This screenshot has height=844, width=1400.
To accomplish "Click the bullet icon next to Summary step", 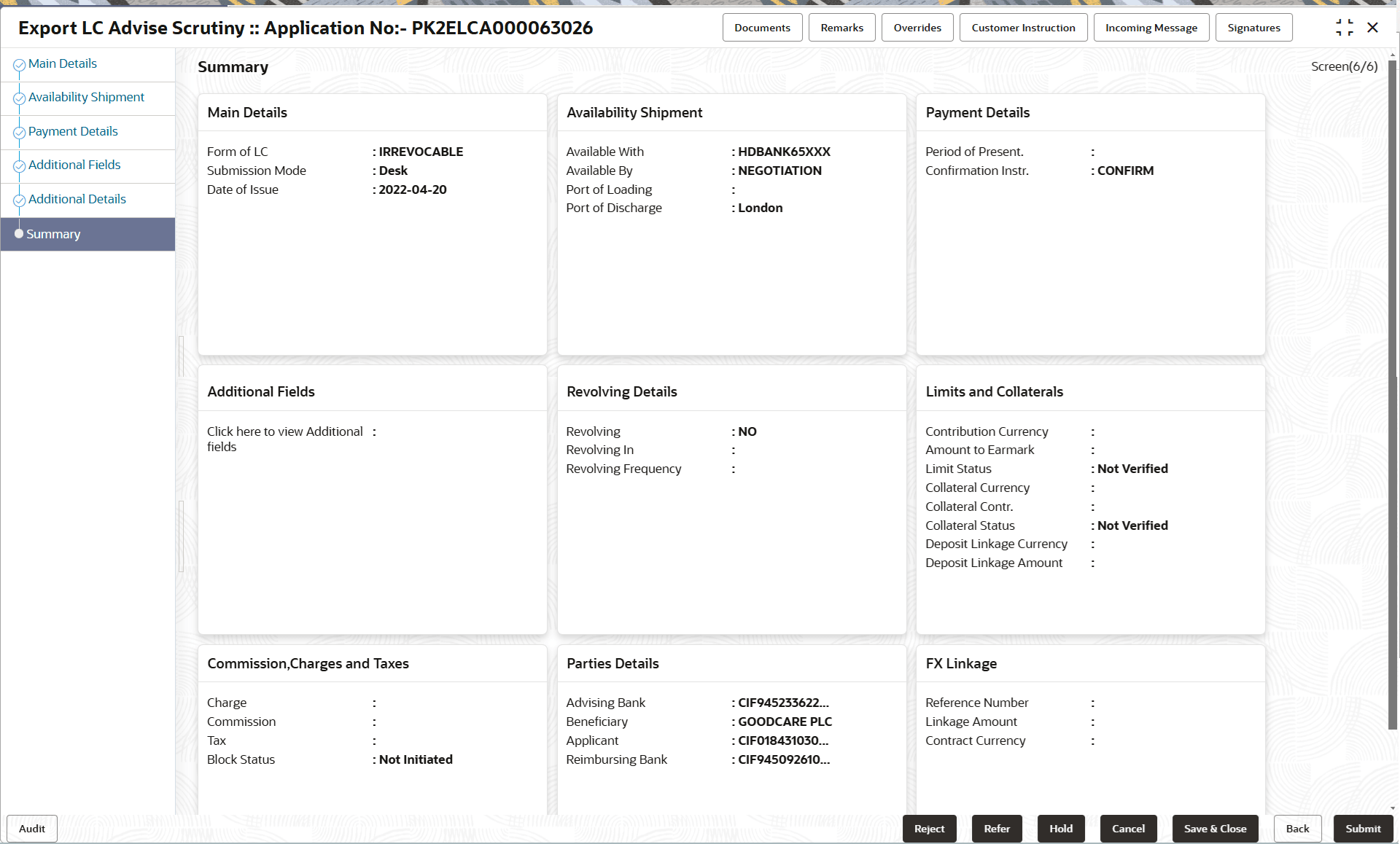I will [x=19, y=233].
